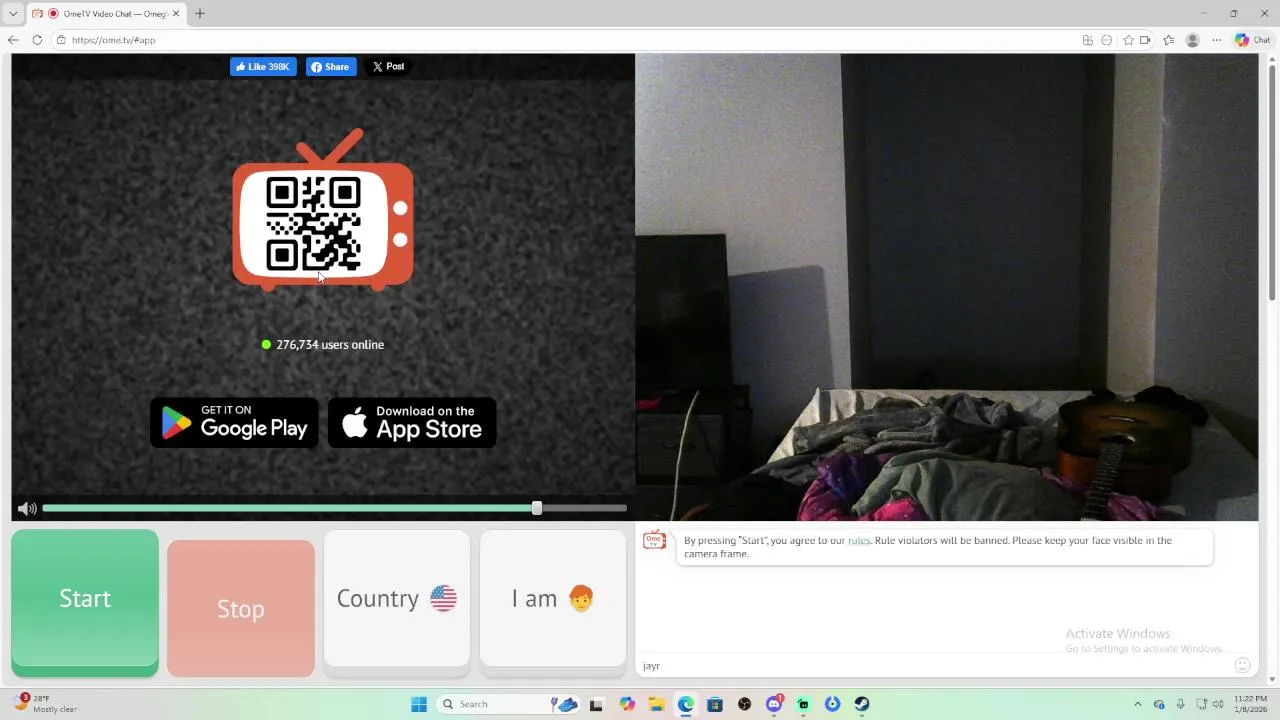Open the Country selector
1280x720 pixels.
coord(397,598)
